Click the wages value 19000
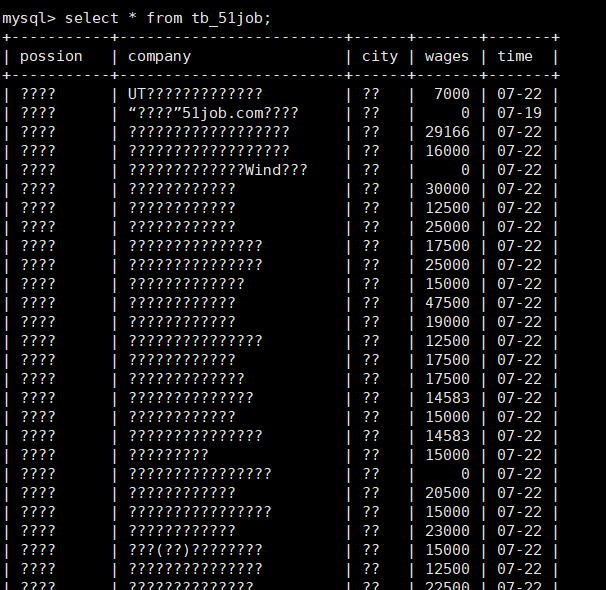Screen dimensions: 606x590 point(447,322)
